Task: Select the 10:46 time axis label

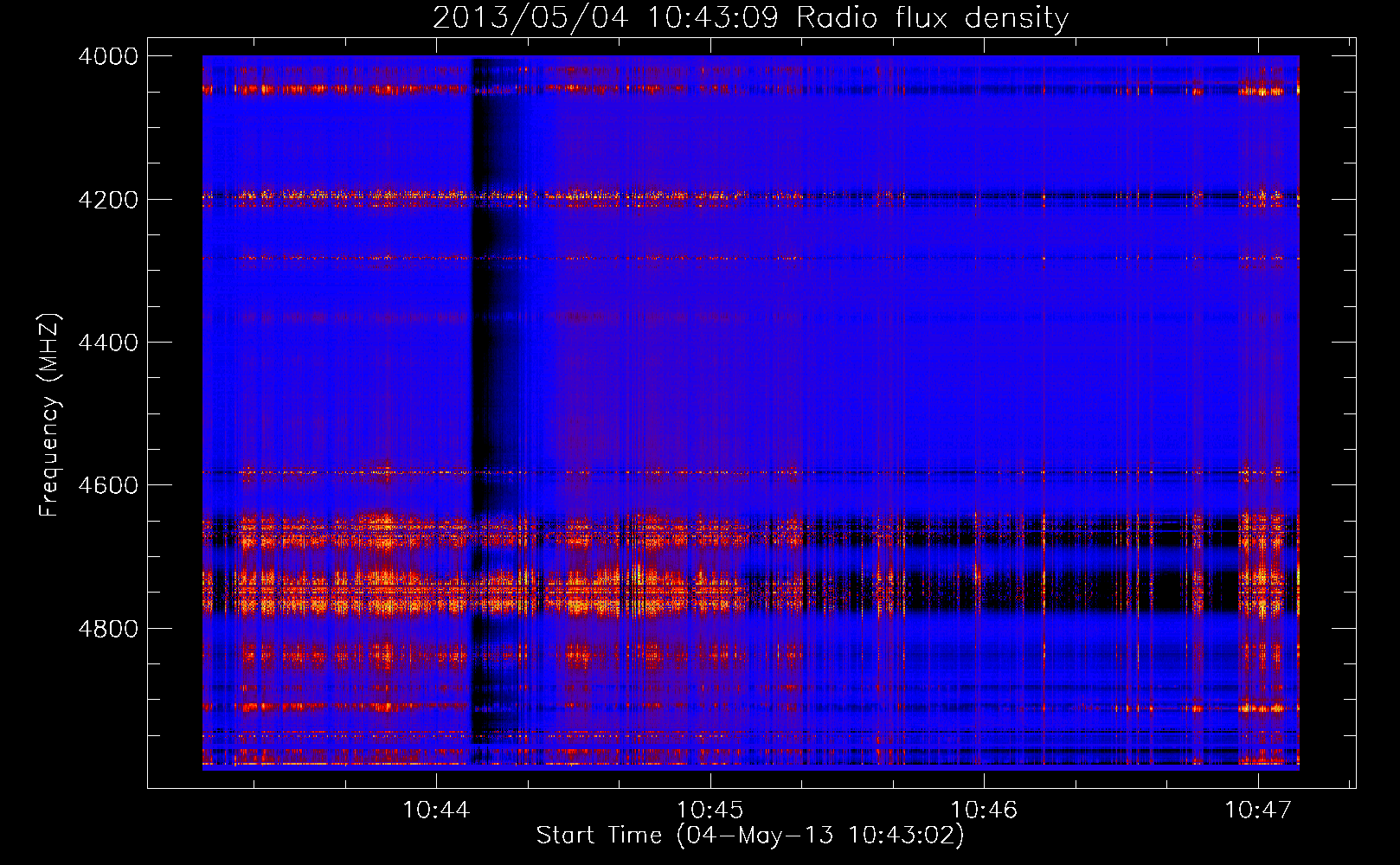Action: click(984, 810)
